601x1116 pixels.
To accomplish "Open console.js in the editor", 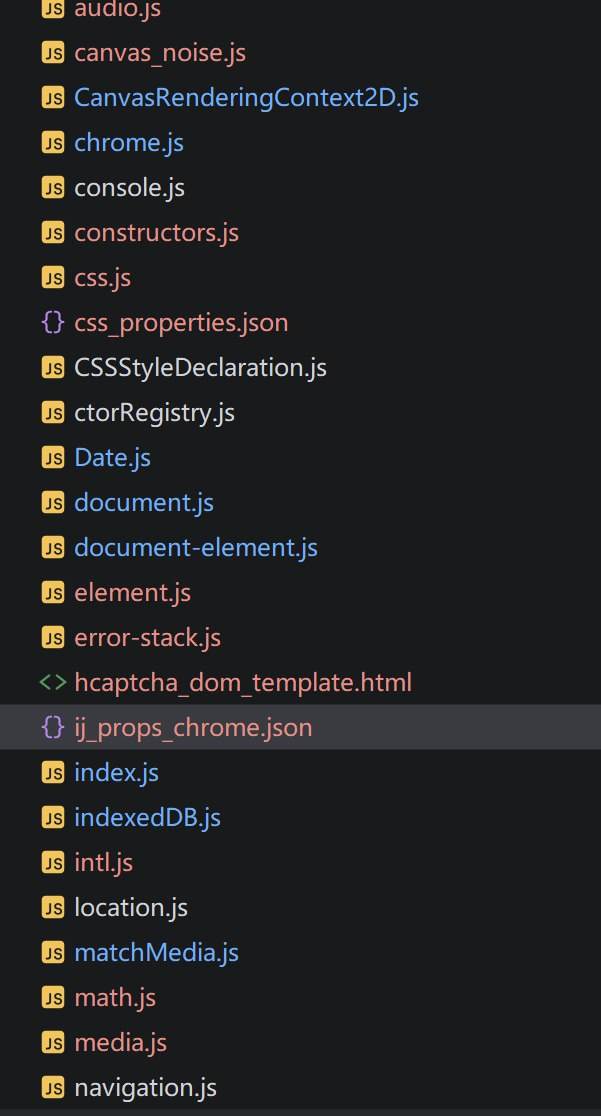I will pyautogui.click(x=129, y=188).
